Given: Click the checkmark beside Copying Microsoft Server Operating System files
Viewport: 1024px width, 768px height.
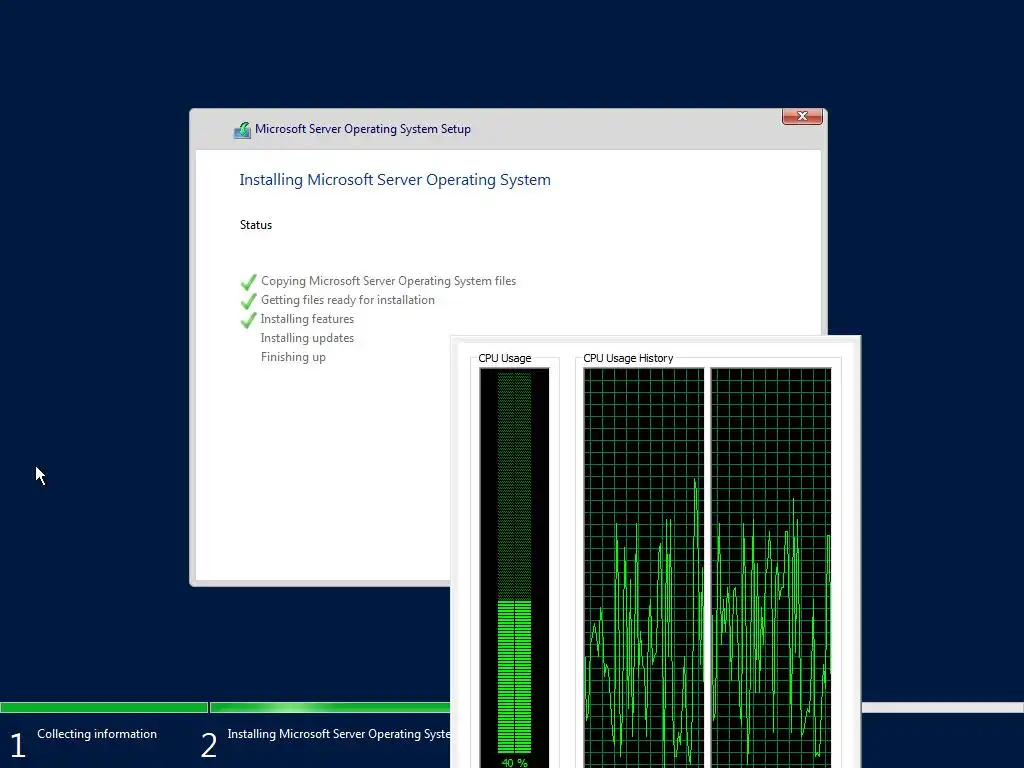Looking at the screenshot, I should click(x=248, y=282).
